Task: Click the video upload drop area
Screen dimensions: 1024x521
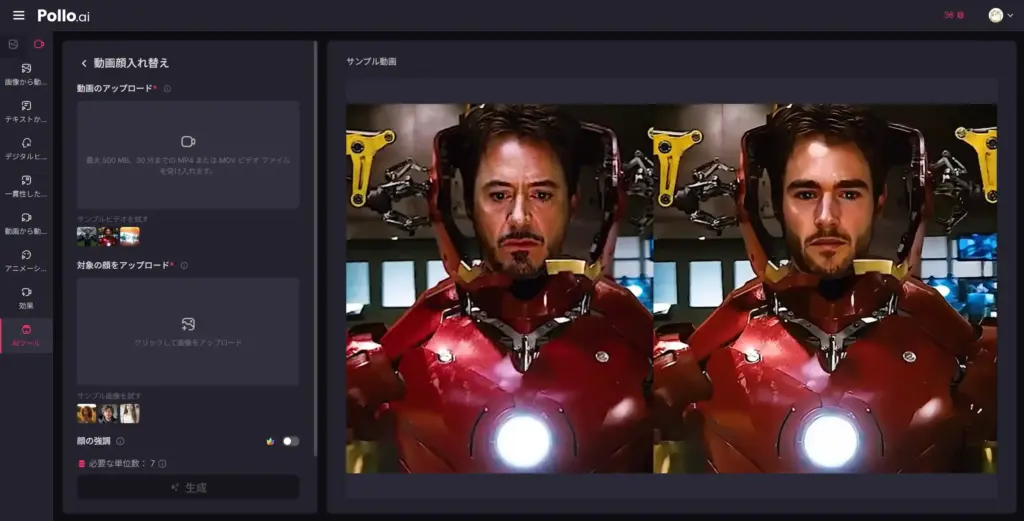Action: point(188,155)
